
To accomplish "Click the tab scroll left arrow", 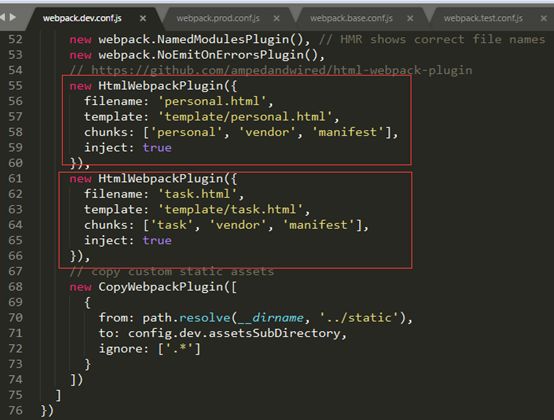I will [2, 17].
